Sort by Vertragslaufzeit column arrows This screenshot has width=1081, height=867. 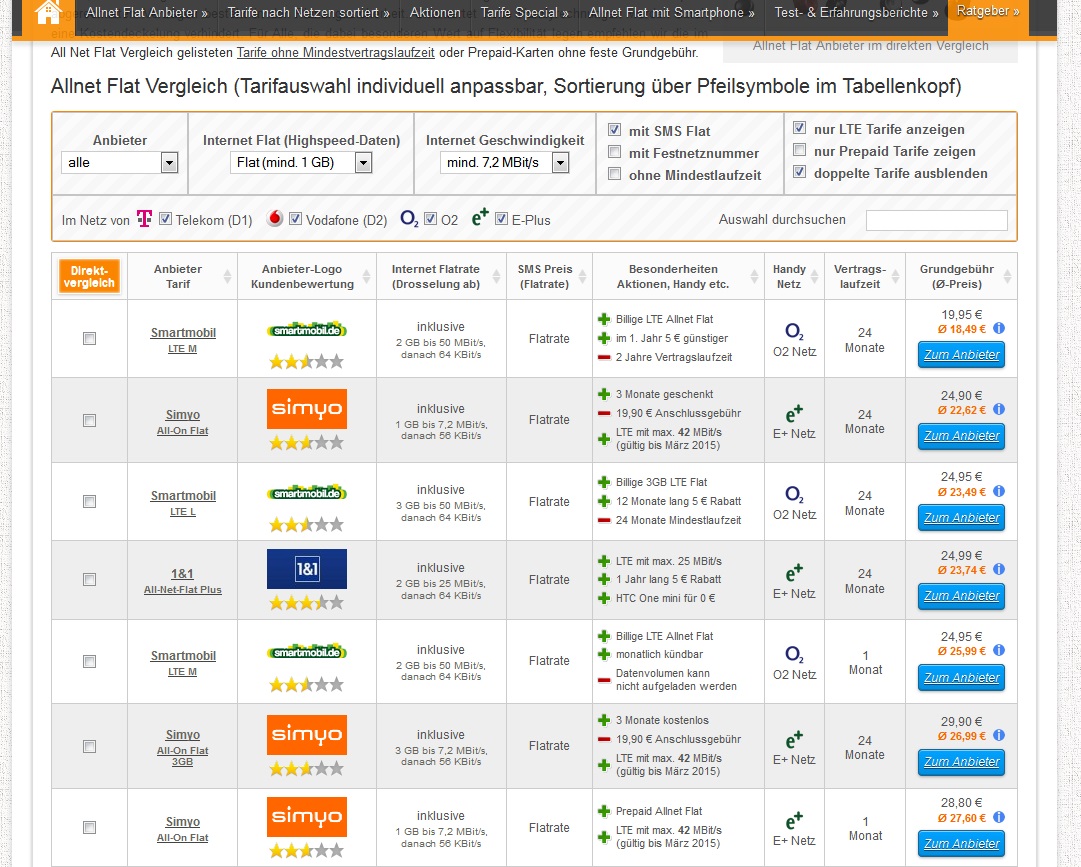tap(895, 277)
